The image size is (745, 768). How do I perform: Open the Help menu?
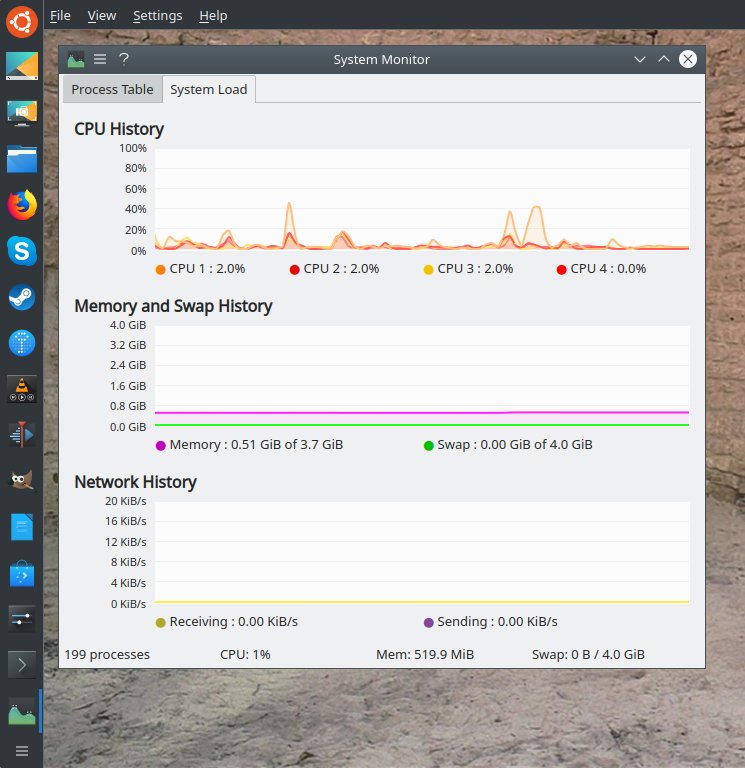click(x=213, y=16)
